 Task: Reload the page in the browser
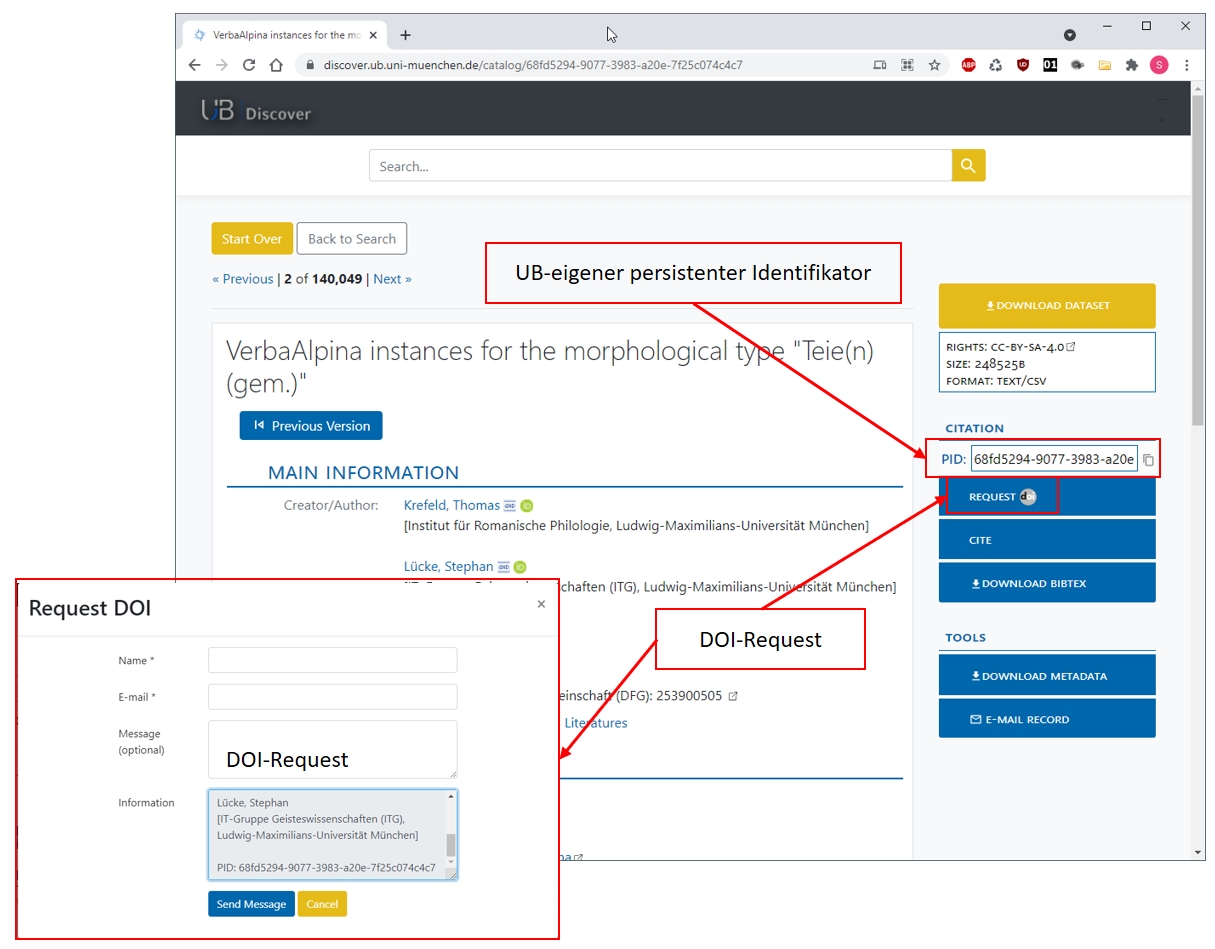click(x=249, y=65)
